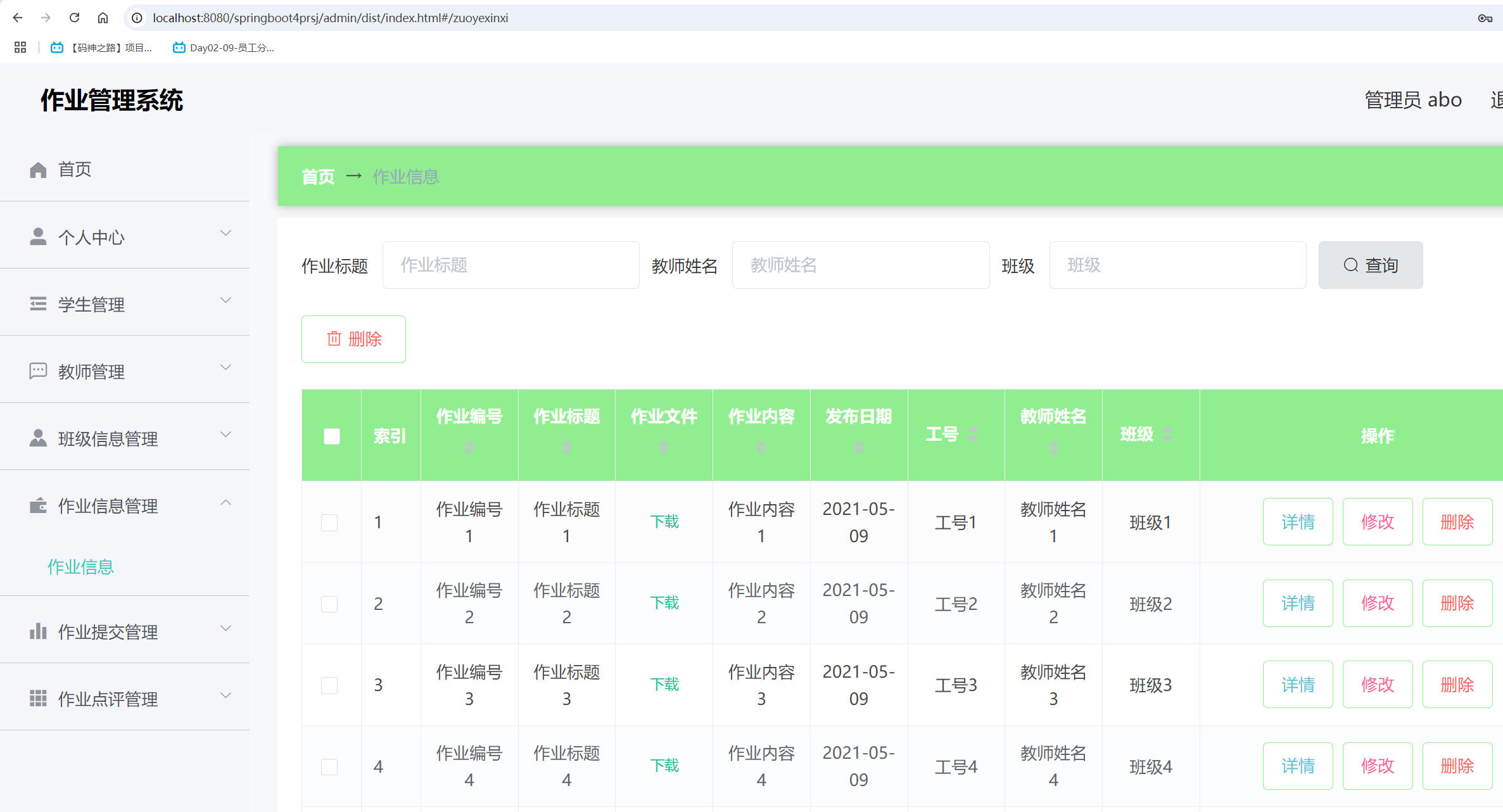Viewport: 1503px width, 812px height.
Task: Check the checkbox for row 1
Action: 329,522
